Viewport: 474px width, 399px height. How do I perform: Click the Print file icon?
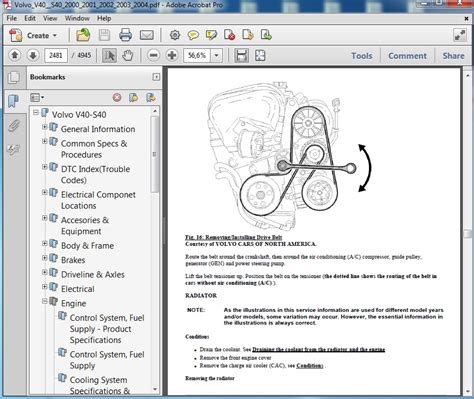(x=125, y=35)
